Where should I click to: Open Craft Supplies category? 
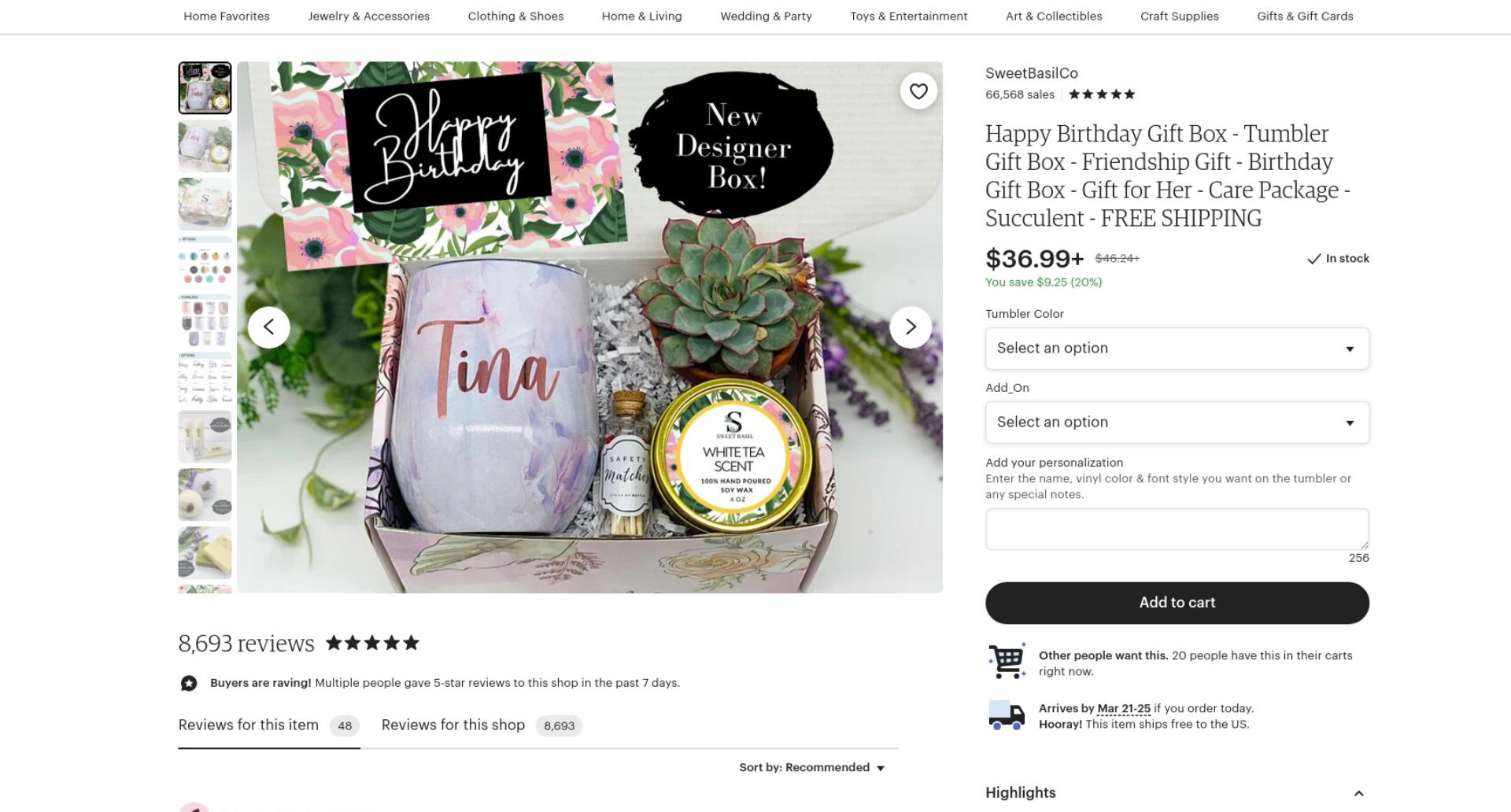1179,16
